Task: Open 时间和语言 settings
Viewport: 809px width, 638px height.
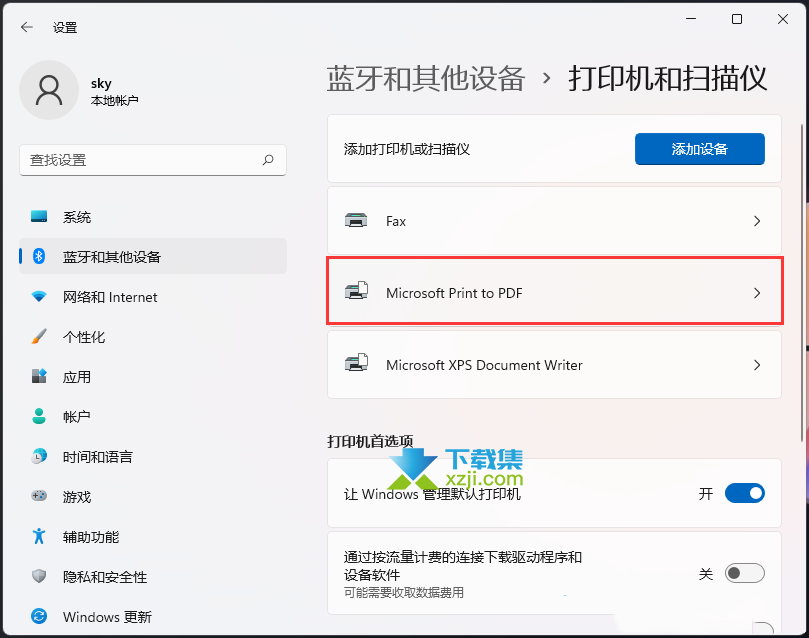Action: point(153,456)
